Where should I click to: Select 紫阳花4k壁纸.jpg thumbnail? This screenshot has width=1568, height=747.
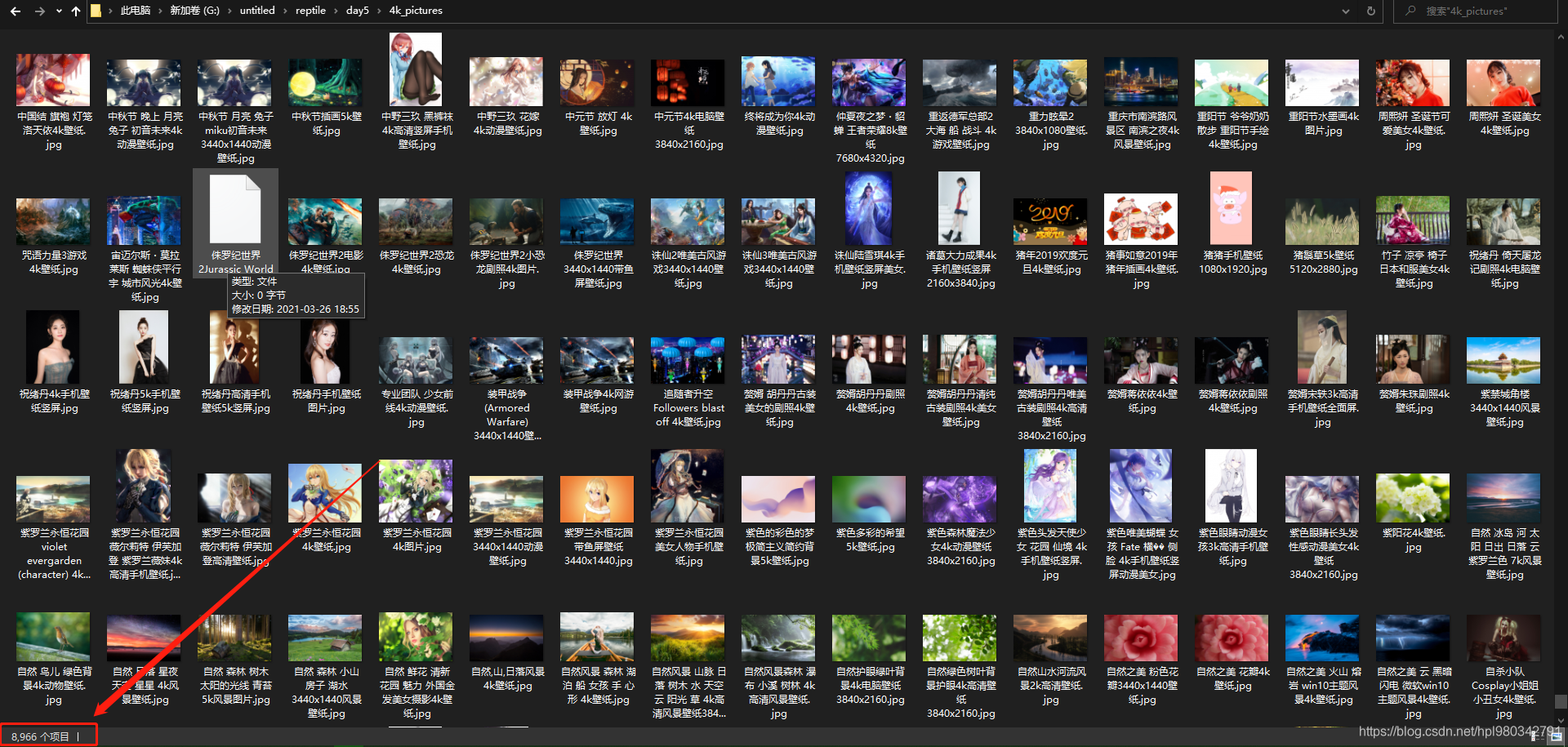pyautogui.click(x=1413, y=498)
